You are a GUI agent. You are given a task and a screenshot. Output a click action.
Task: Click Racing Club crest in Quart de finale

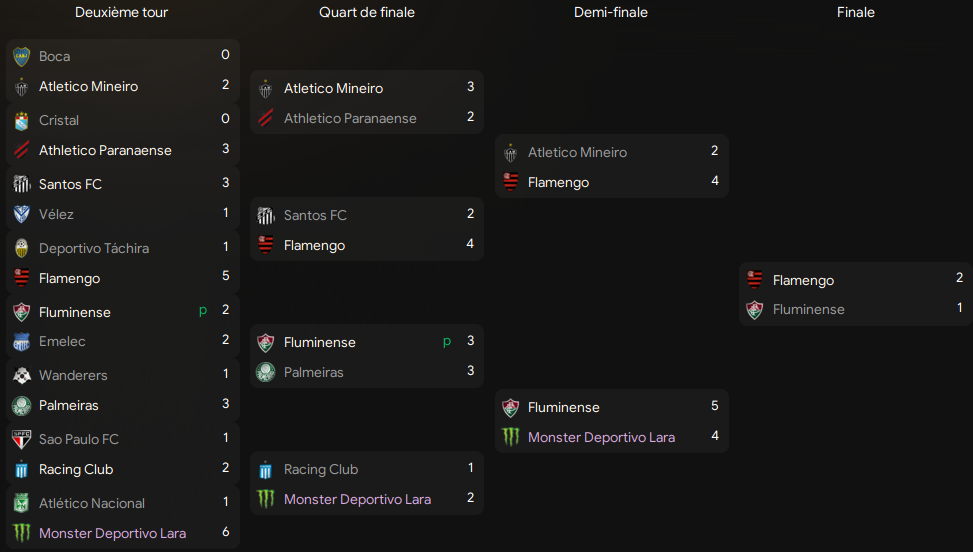click(266, 469)
